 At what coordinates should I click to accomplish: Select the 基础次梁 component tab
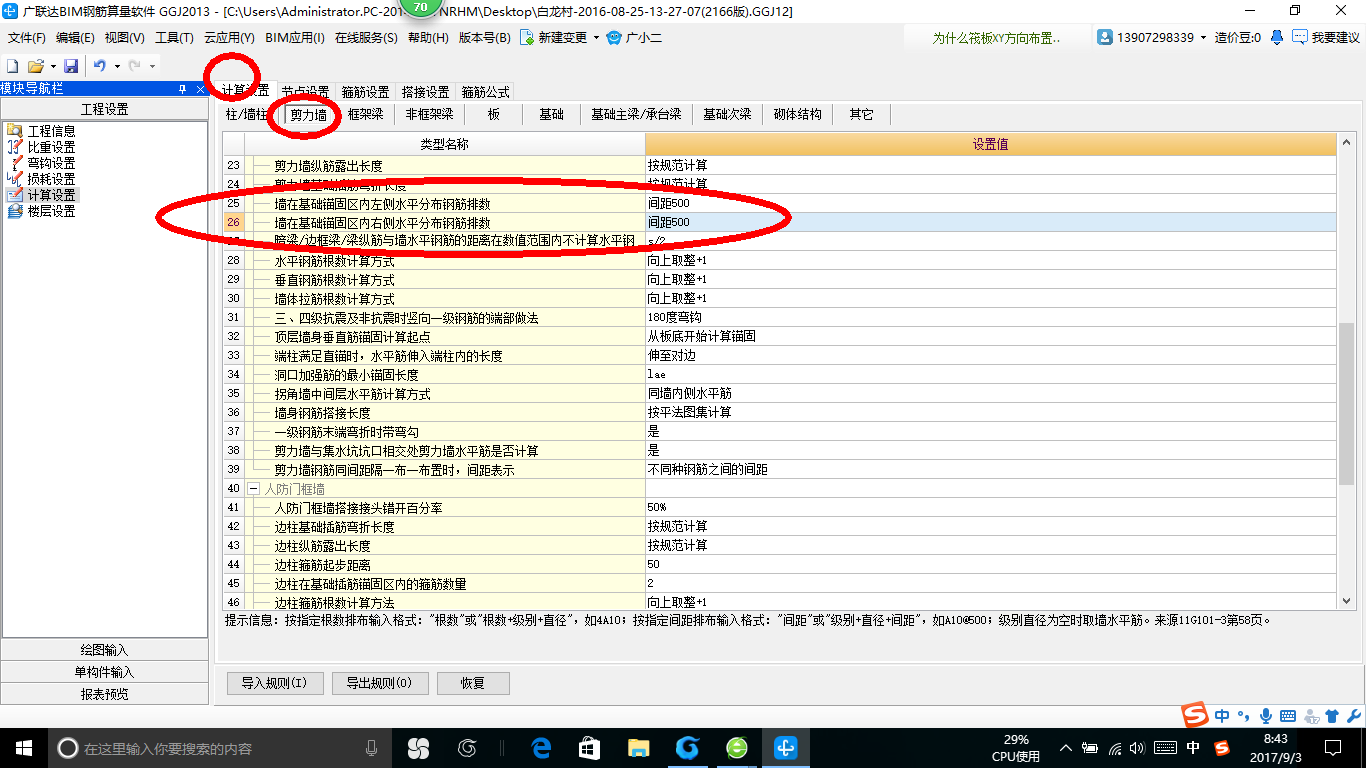pos(727,114)
